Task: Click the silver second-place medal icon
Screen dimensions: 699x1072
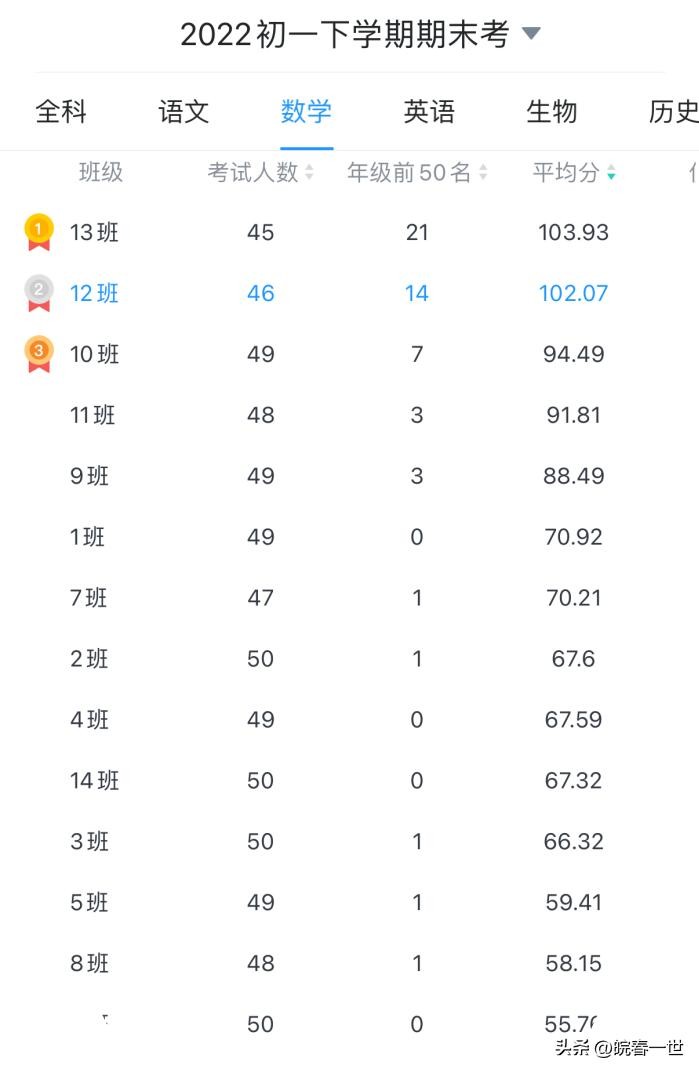Action: pyautogui.click(x=38, y=293)
